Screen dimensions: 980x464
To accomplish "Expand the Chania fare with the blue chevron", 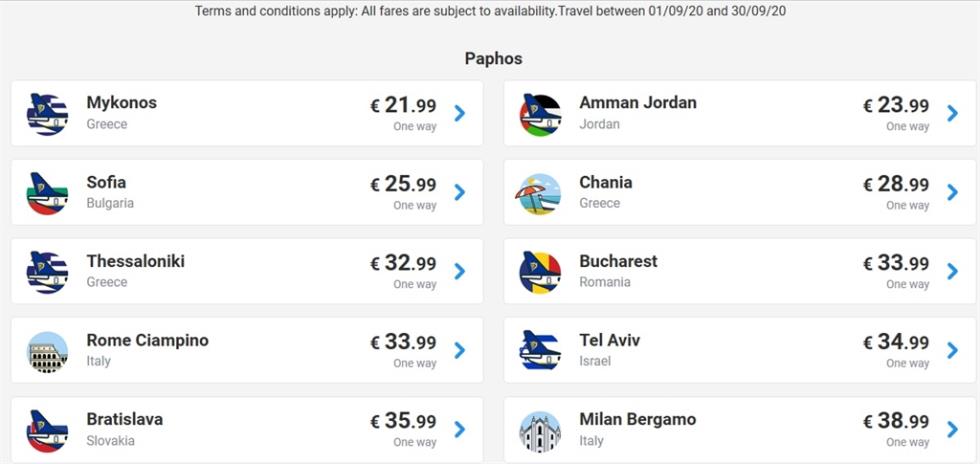I will pos(952,192).
